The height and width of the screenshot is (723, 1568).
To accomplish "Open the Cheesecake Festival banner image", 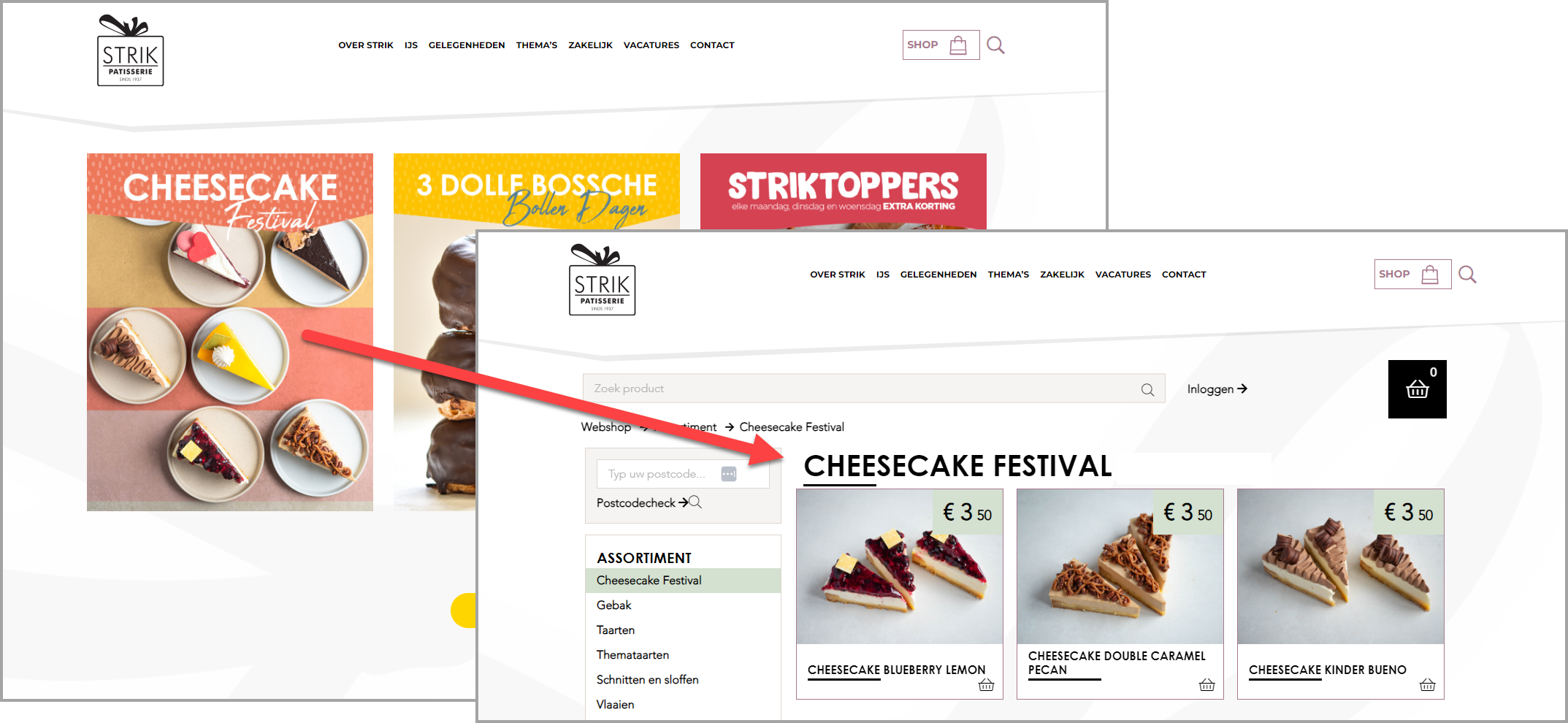I will pyautogui.click(x=230, y=332).
